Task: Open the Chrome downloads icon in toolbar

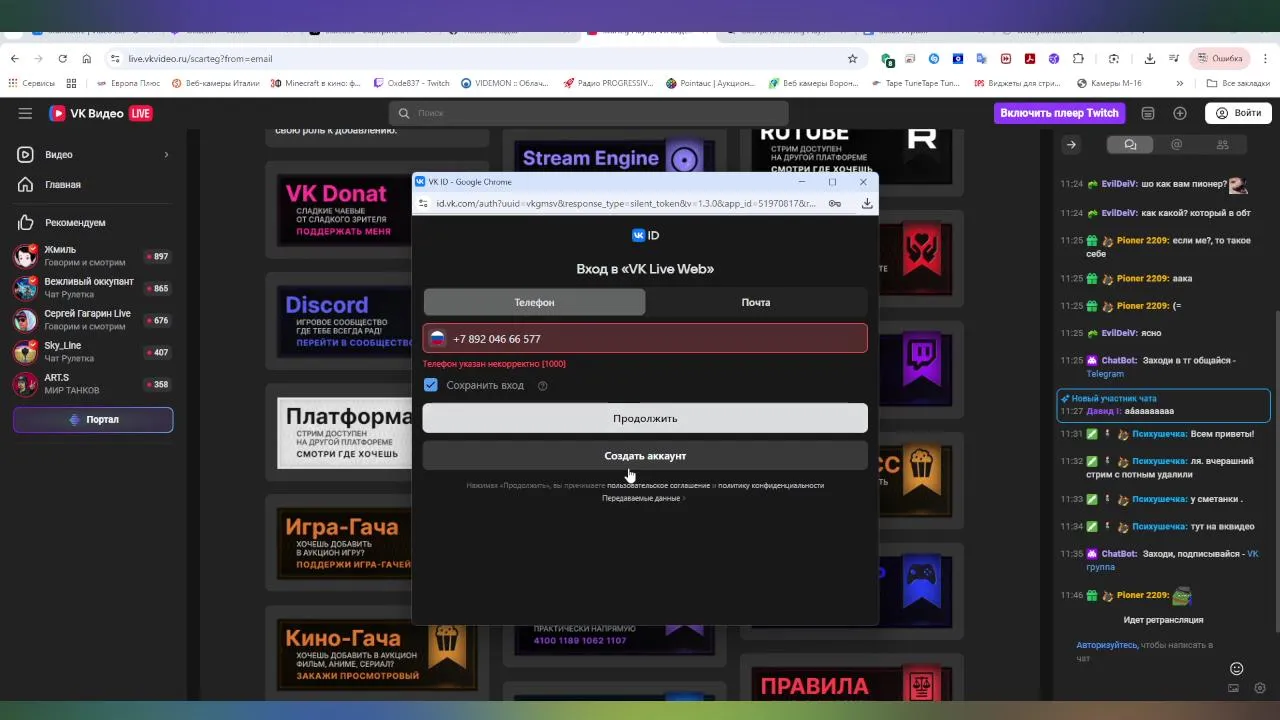Action: point(1150,59)
